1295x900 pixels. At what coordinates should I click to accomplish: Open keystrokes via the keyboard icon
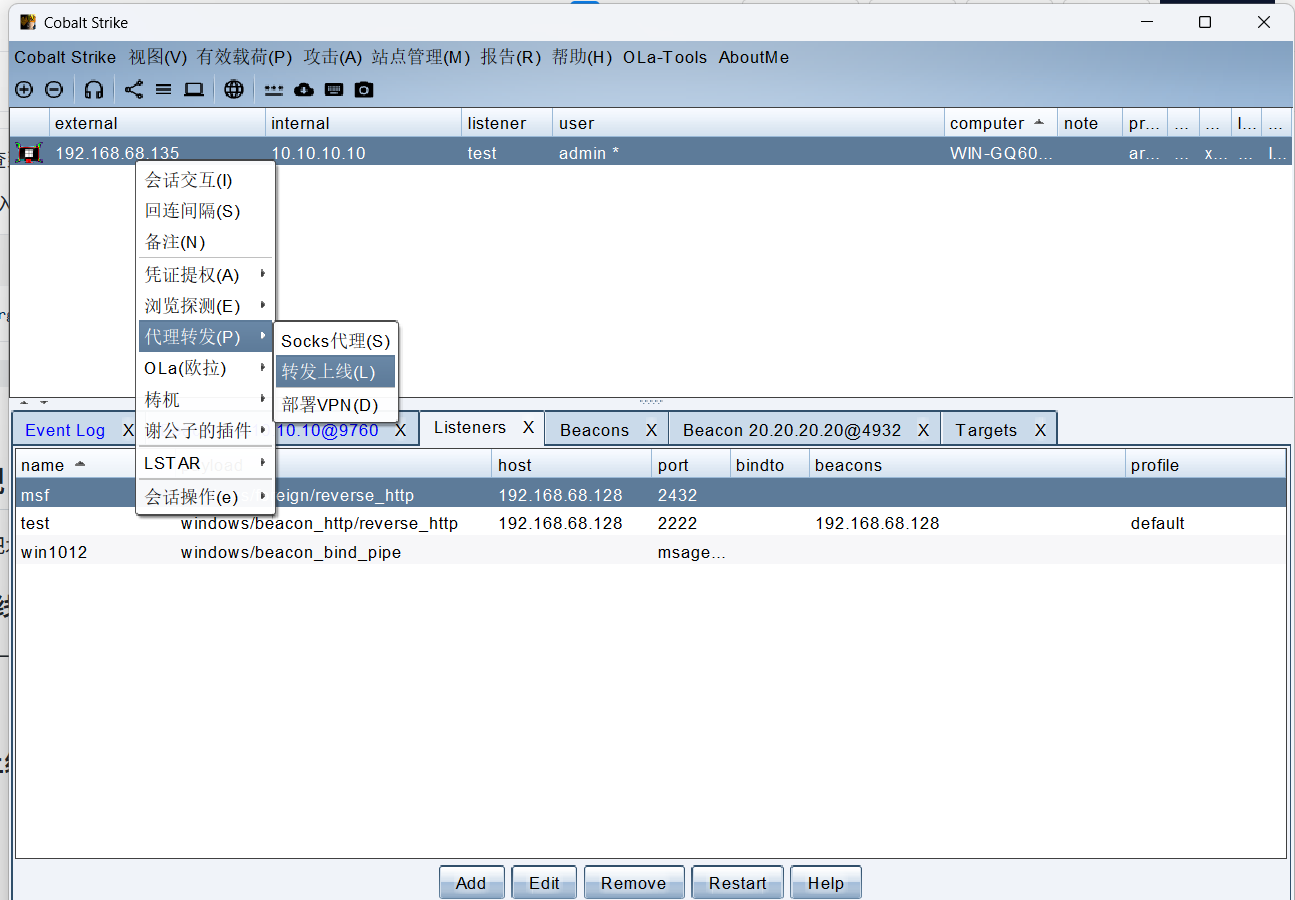[x=334, y=90]
